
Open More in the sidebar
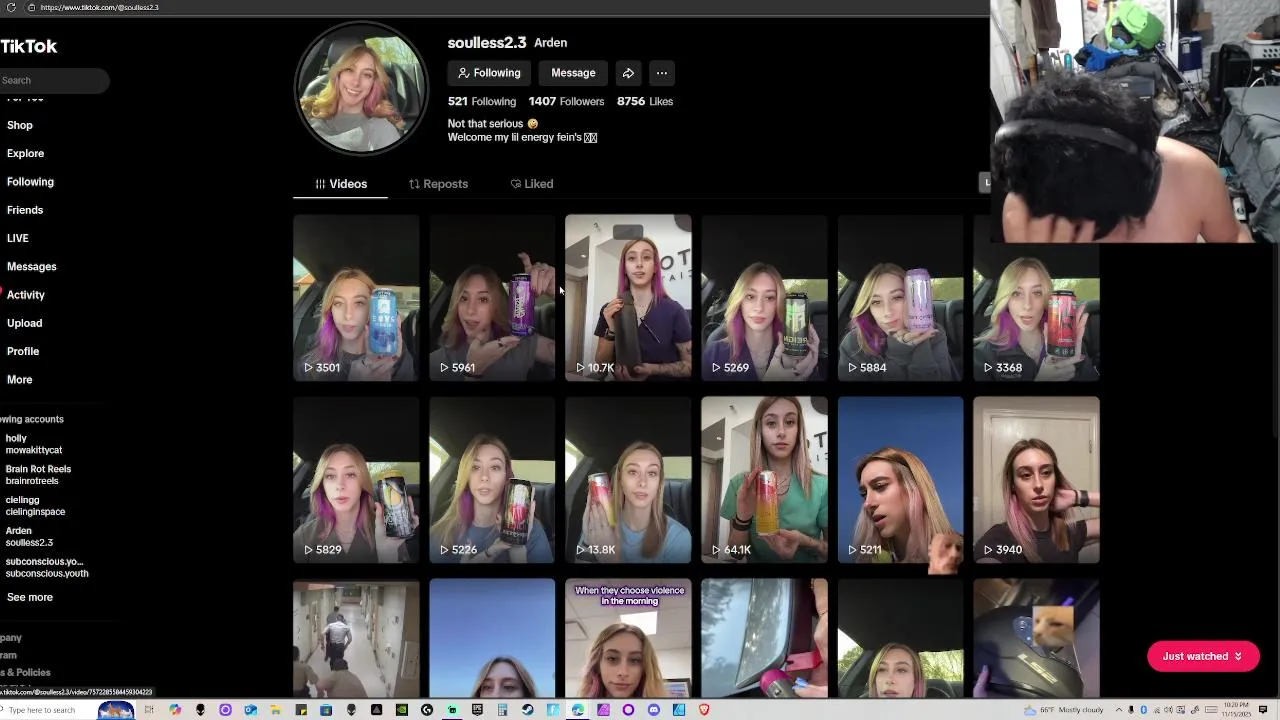(20, 380)
